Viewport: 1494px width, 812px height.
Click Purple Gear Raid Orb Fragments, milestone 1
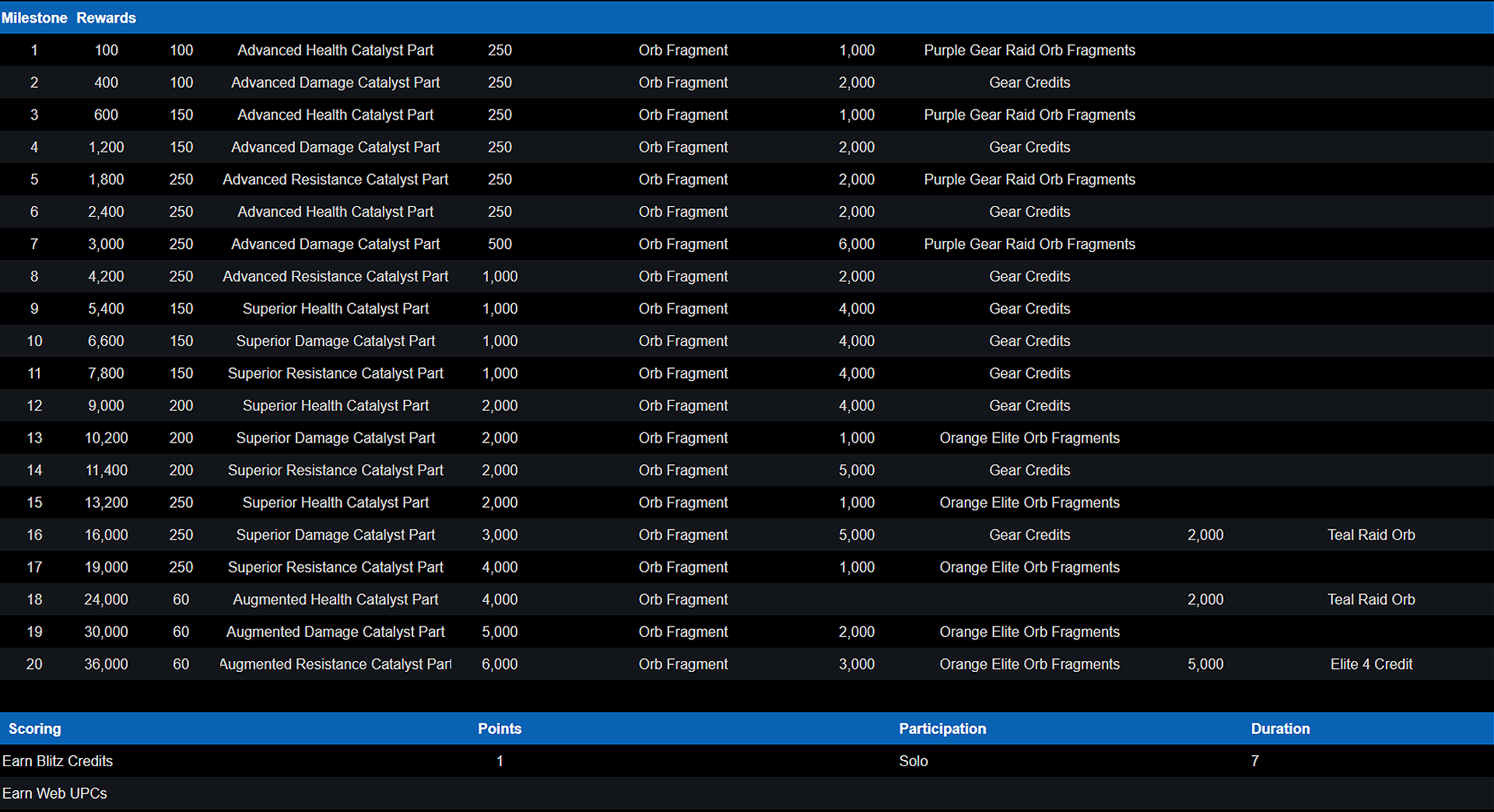coord(1029,50)
